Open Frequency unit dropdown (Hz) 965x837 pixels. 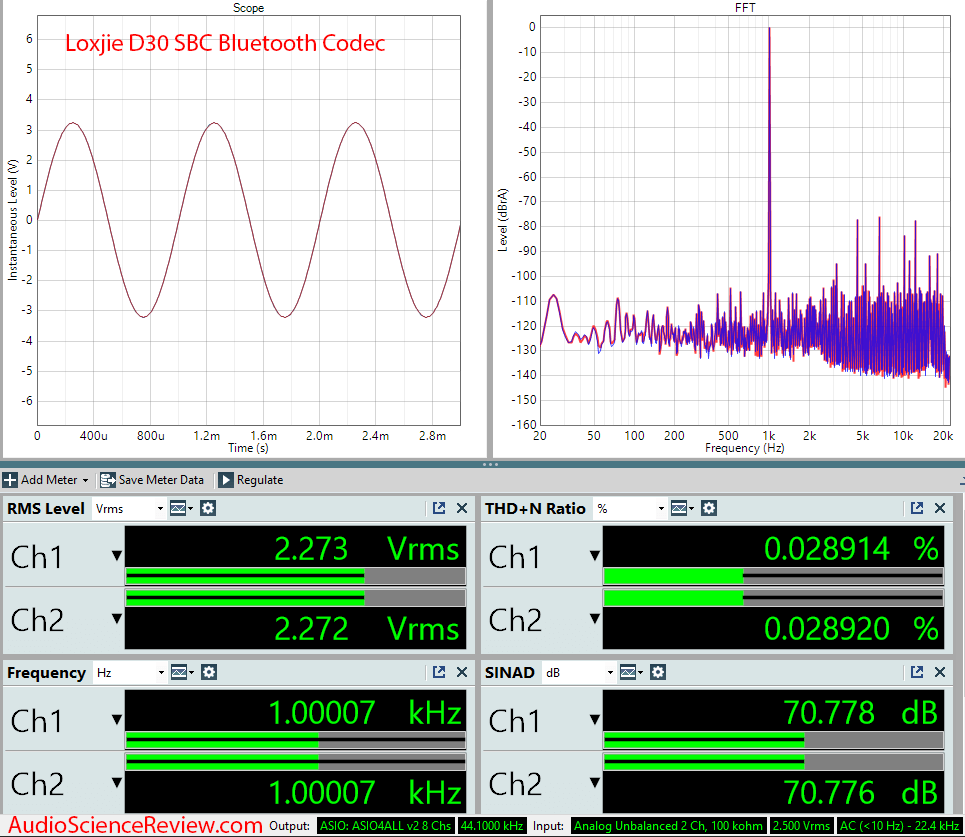point(129,673)
